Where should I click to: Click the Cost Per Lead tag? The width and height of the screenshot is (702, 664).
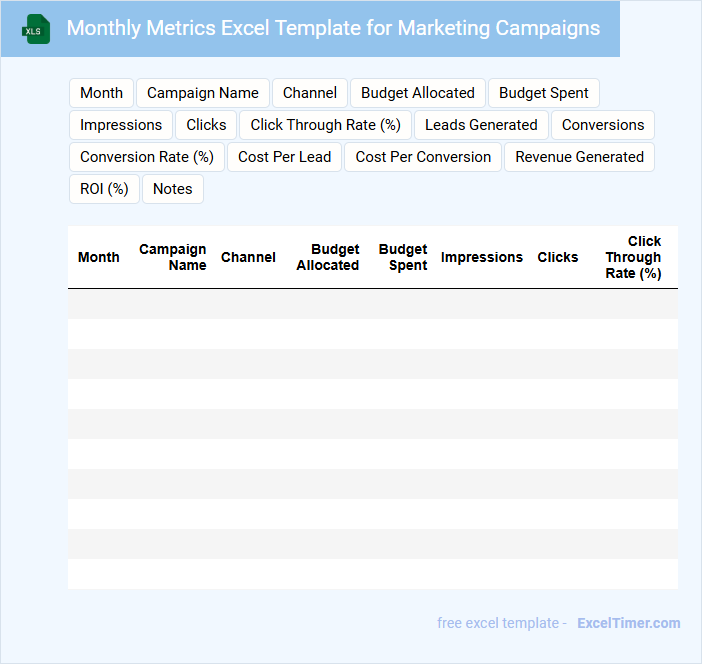pos(285,157)
